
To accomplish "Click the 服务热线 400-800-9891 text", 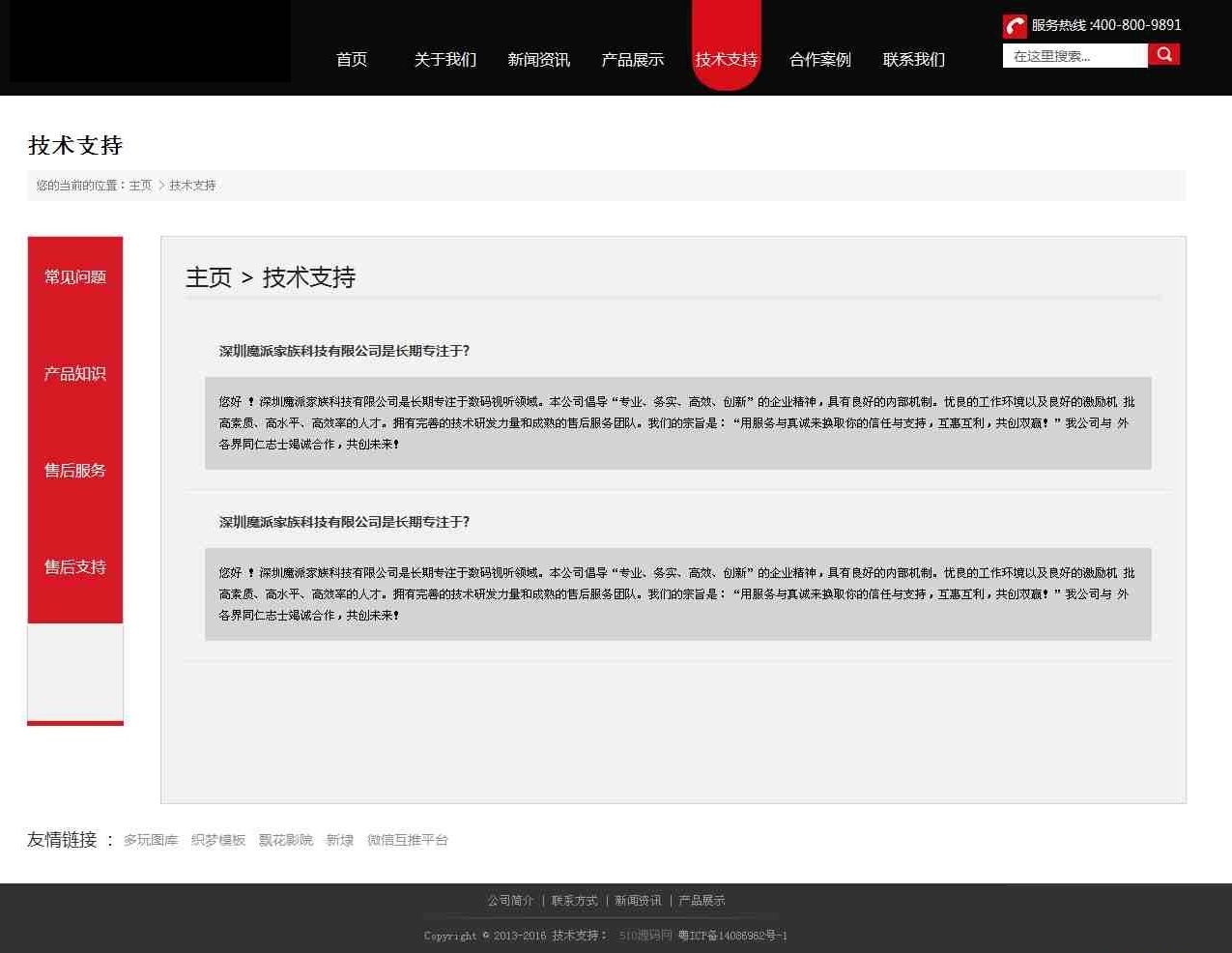I will click(1106, 25).
